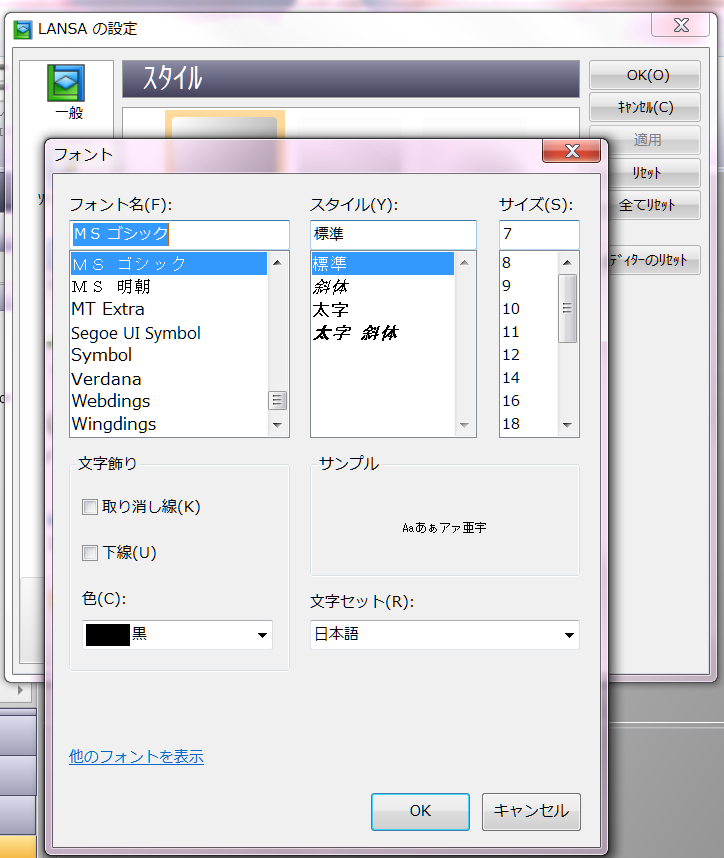Click the エディターのリセット button
The height and width of the screenshot is (858, 724).
click(654, 260)
